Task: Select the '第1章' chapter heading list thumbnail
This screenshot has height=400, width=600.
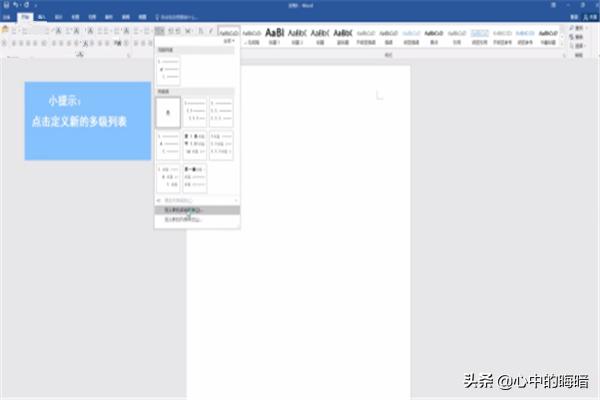Action: pos(195,145)
